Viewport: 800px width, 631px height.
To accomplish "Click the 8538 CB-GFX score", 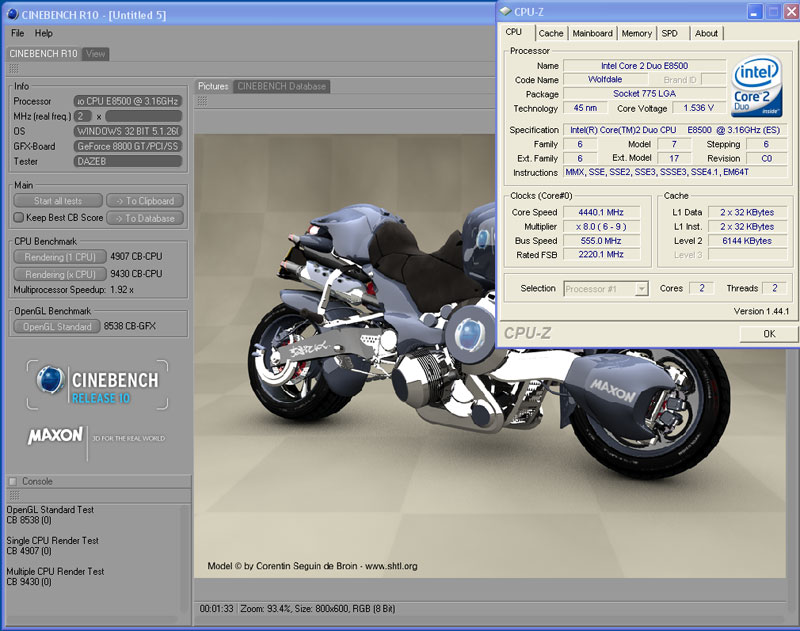I will (130, 326).
